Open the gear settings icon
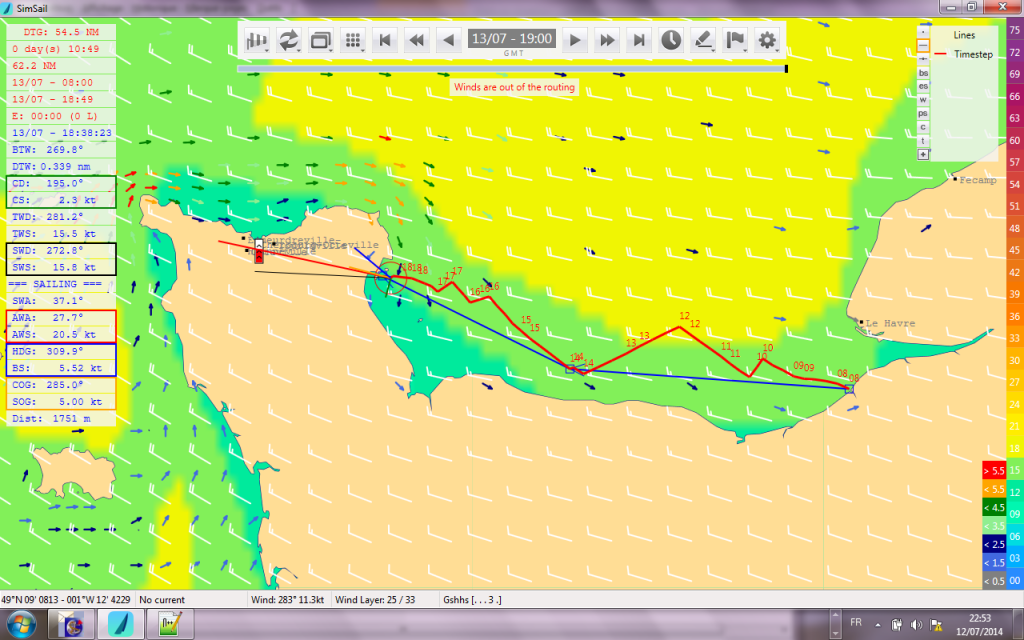The image size is (1024, 640). pyautogui.click(x=767, y=40)
